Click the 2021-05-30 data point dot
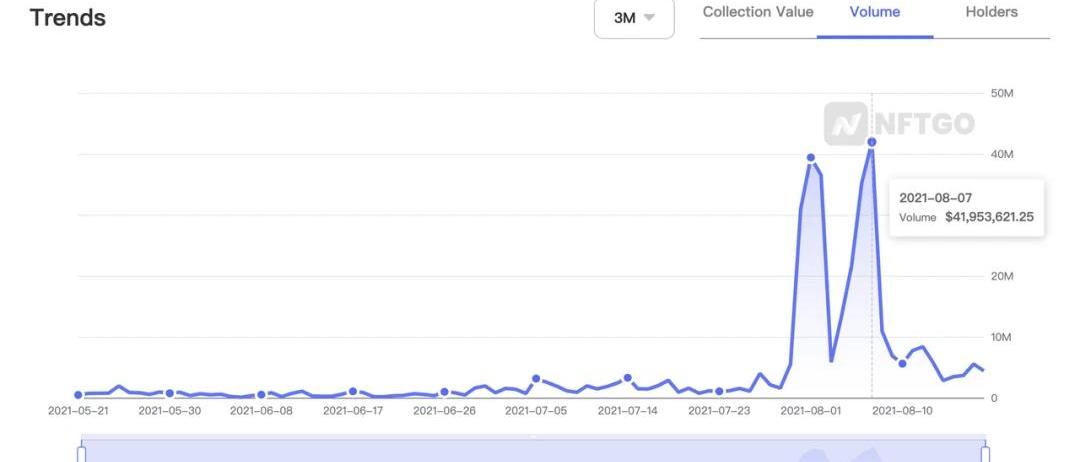The image size is (1080, 462). [170, 394]
